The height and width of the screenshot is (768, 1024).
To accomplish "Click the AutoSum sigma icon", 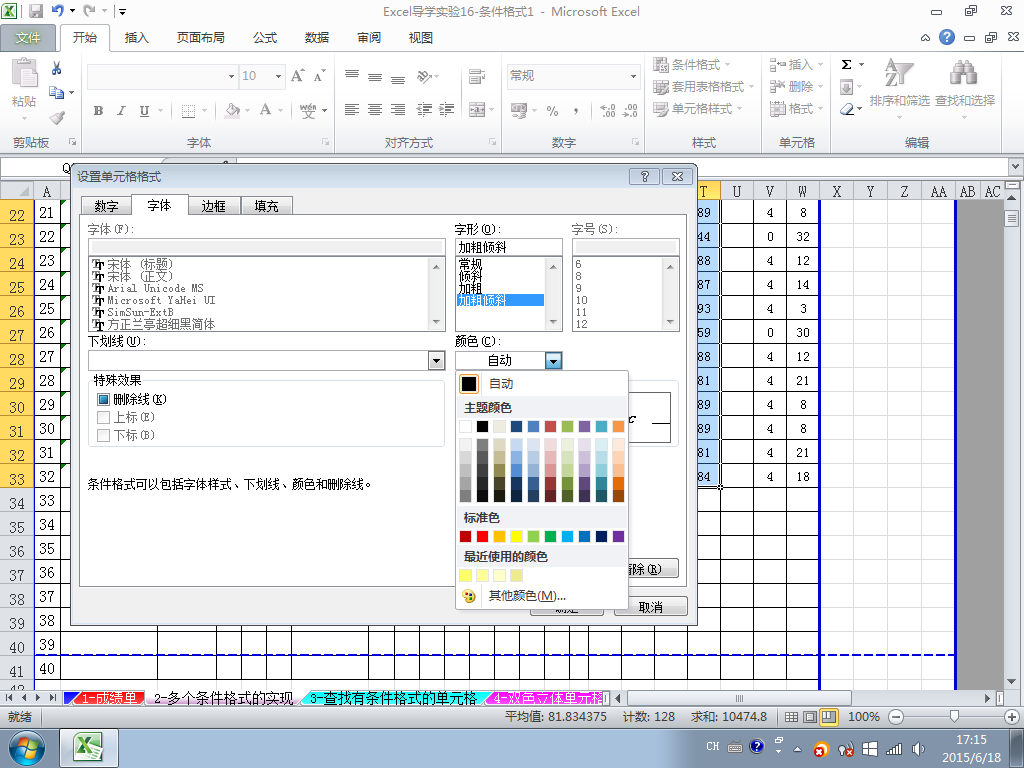I will pyautogui.click(x=846, y=65).
